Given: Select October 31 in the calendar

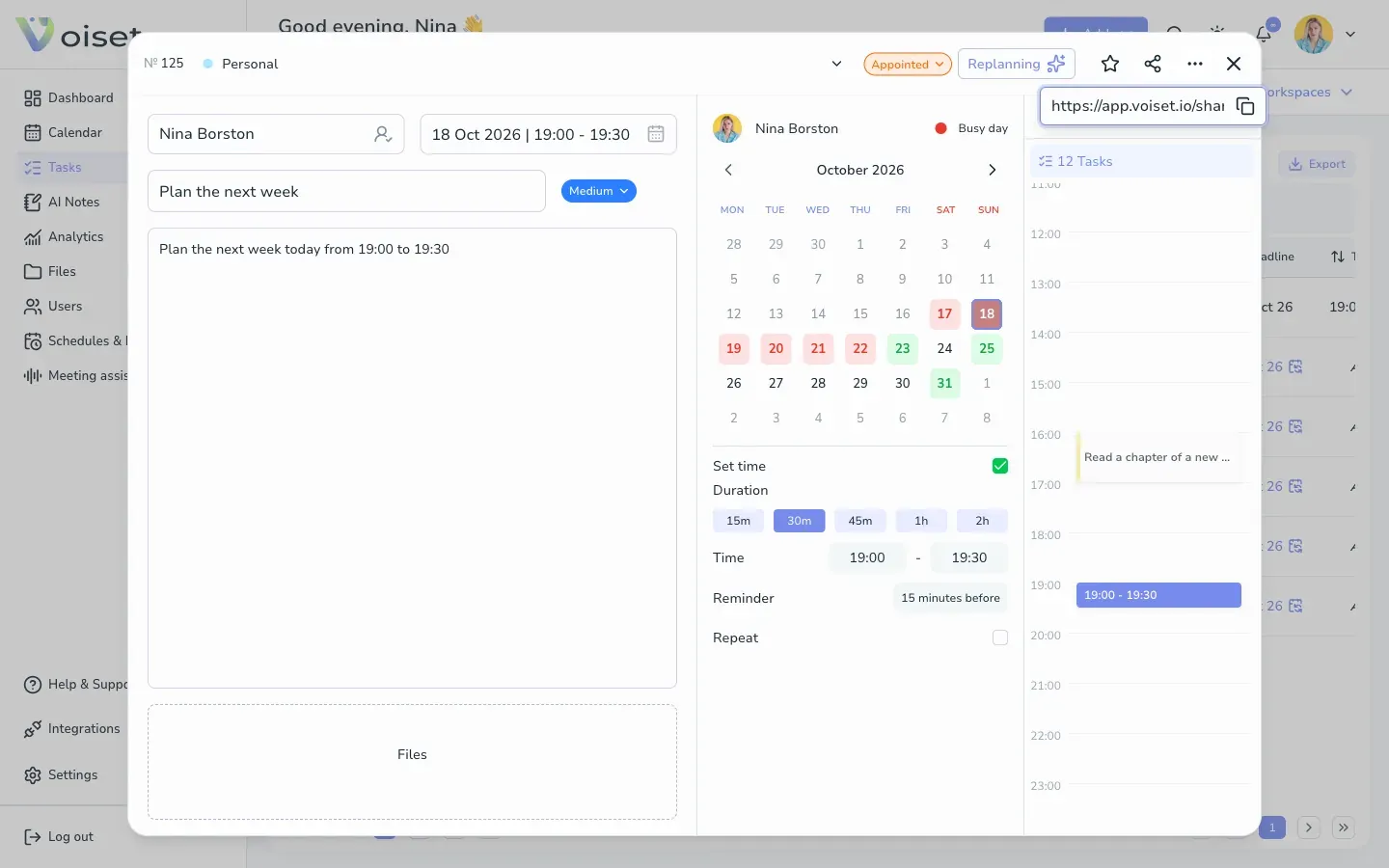Looking at the screenshot, I should point(944,383).
